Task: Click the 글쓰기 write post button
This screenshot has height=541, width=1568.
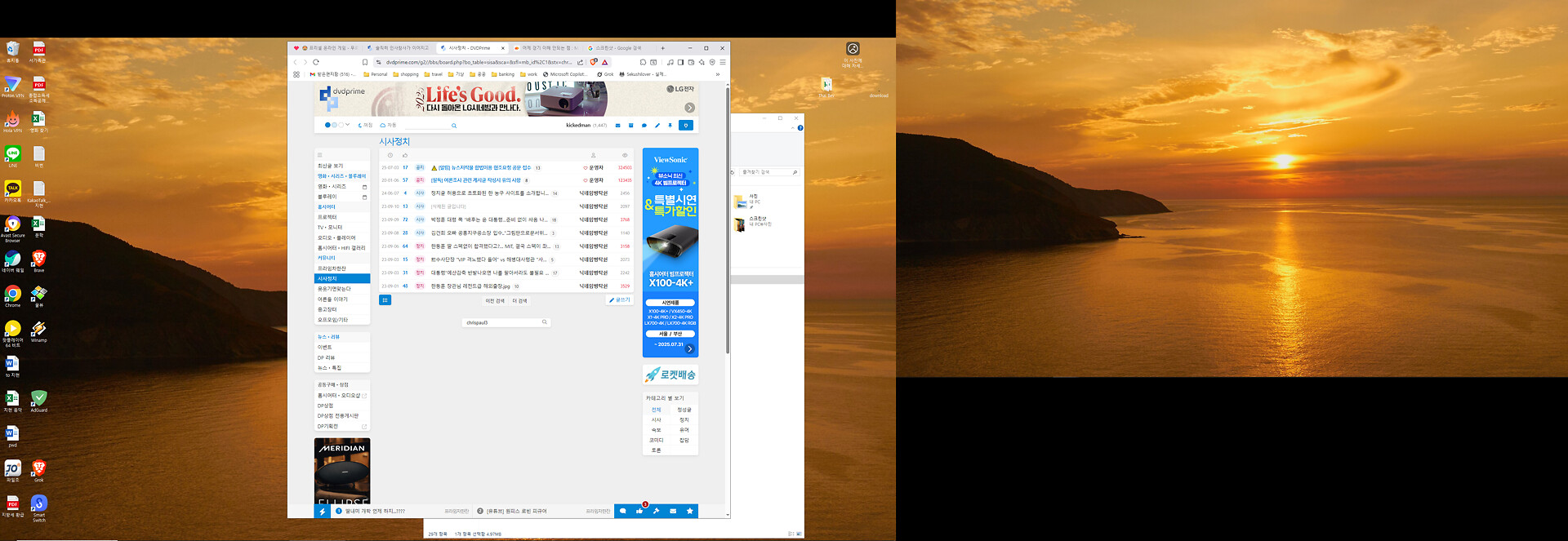Action: coord(620,300)
